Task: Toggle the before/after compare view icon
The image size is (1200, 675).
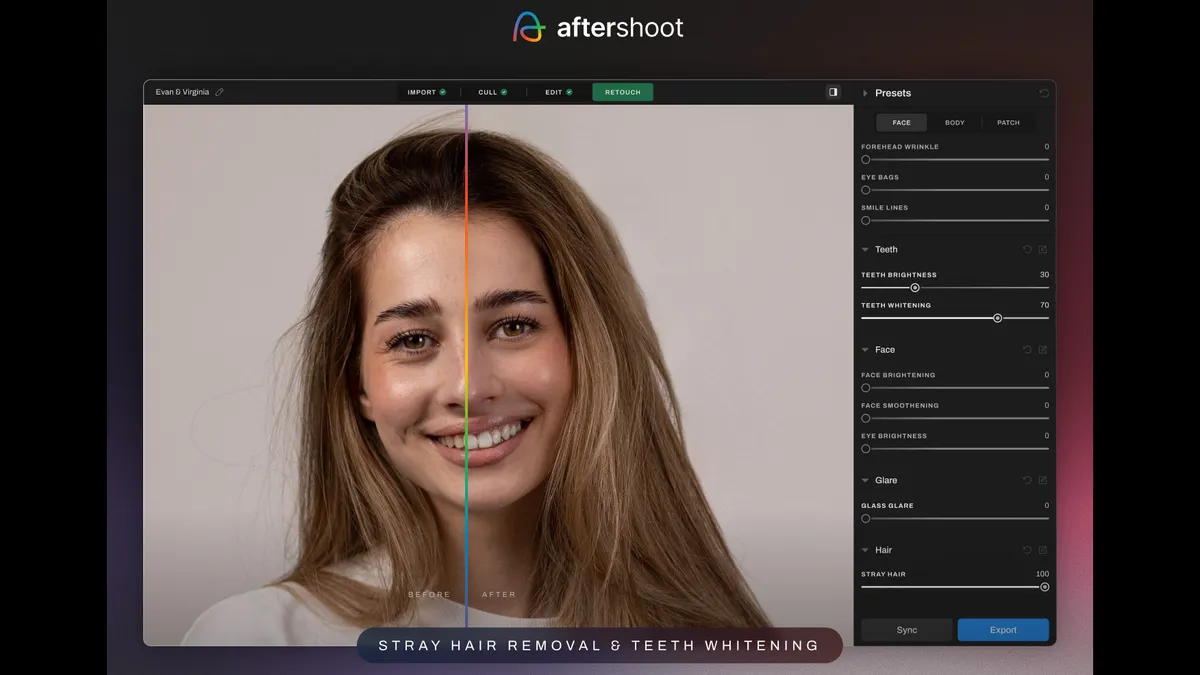Action: point(833,92)
